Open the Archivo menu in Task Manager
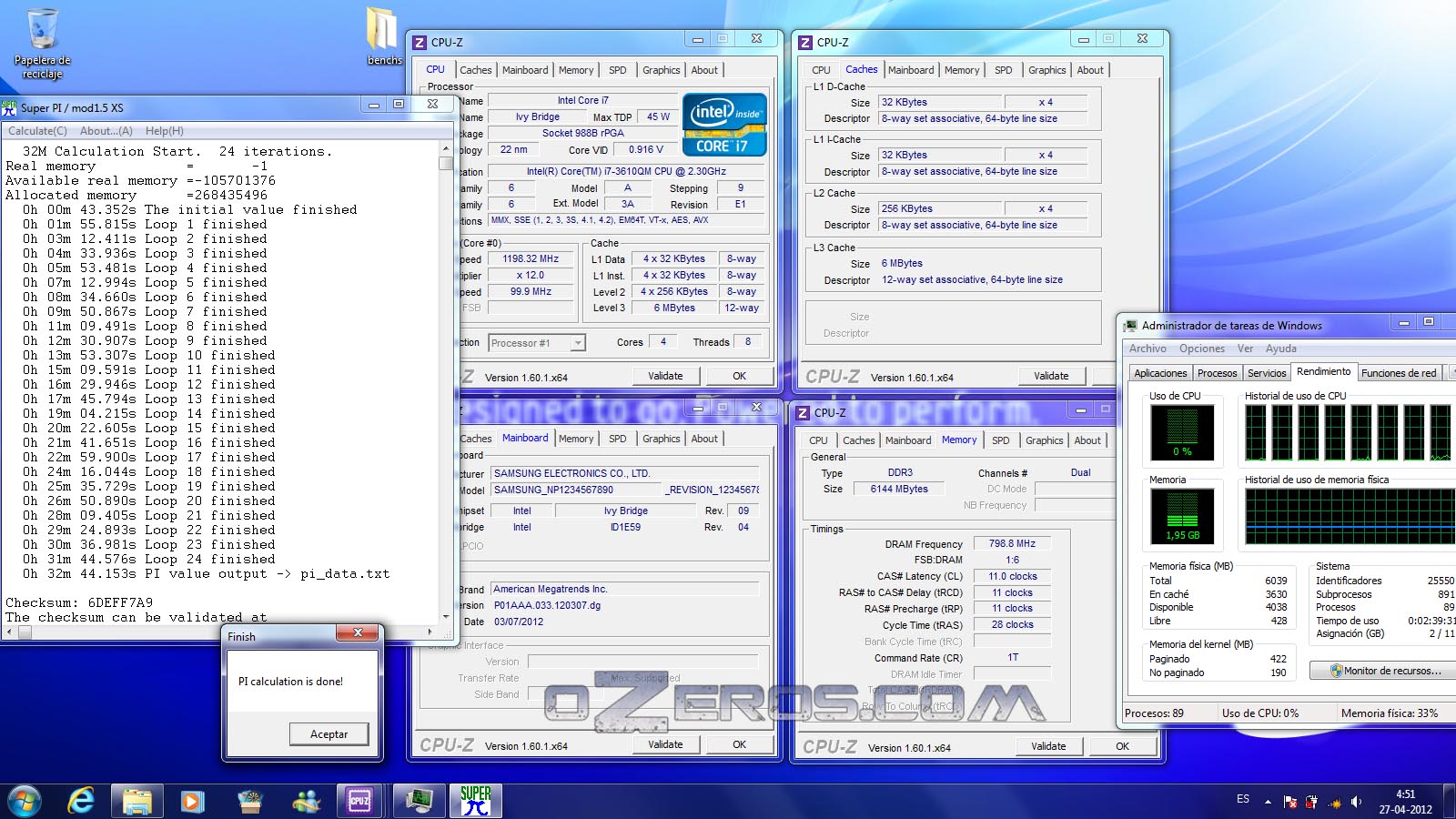 tap(1148, 349)
